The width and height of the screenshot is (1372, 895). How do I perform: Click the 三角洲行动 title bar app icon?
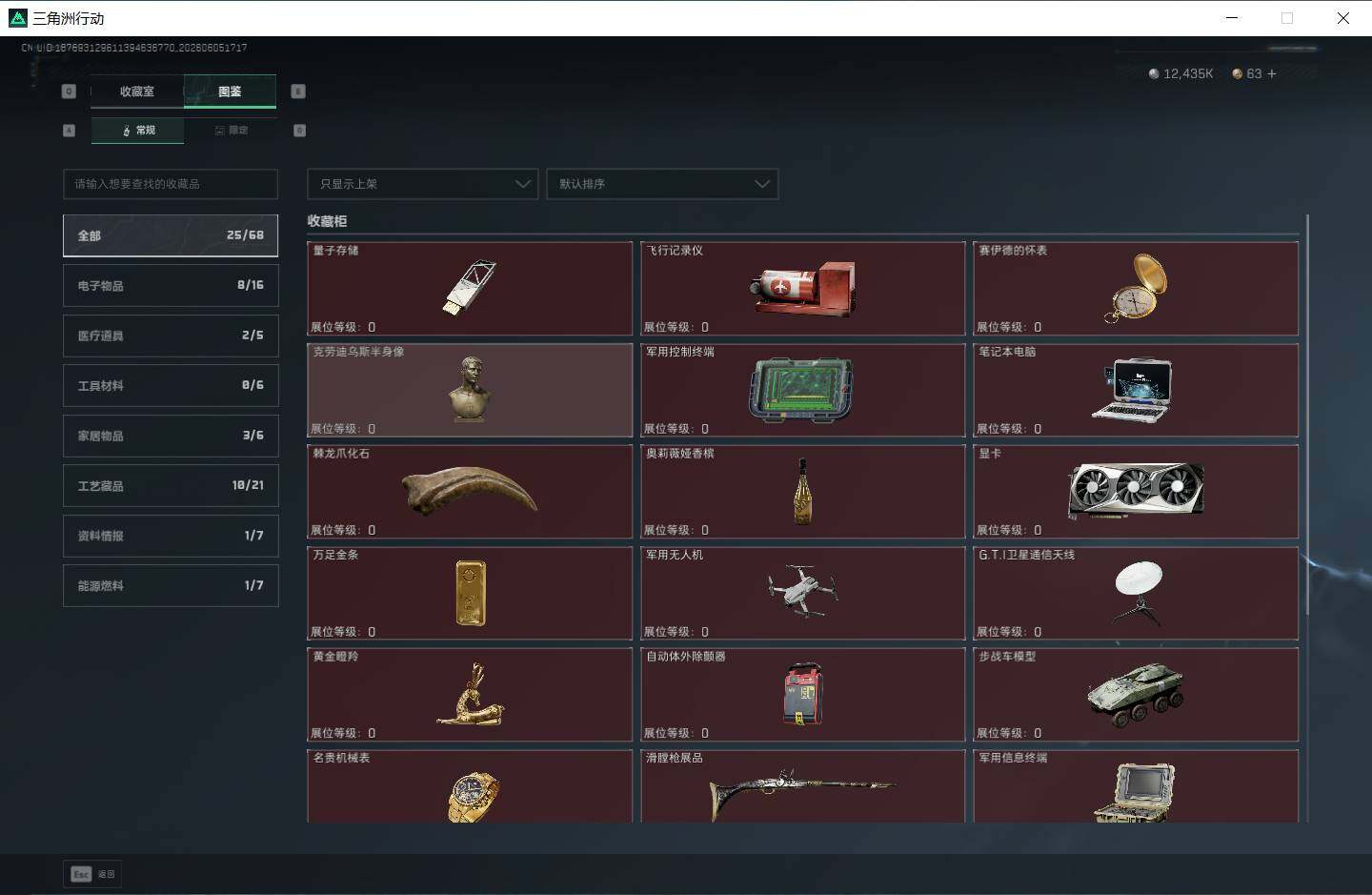click(18, 18)
